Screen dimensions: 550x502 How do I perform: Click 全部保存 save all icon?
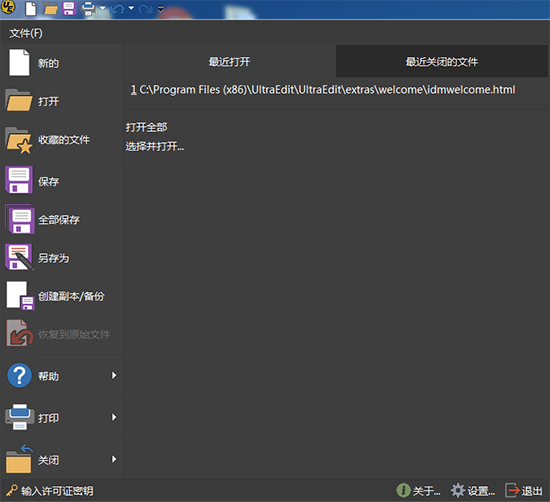20,219
